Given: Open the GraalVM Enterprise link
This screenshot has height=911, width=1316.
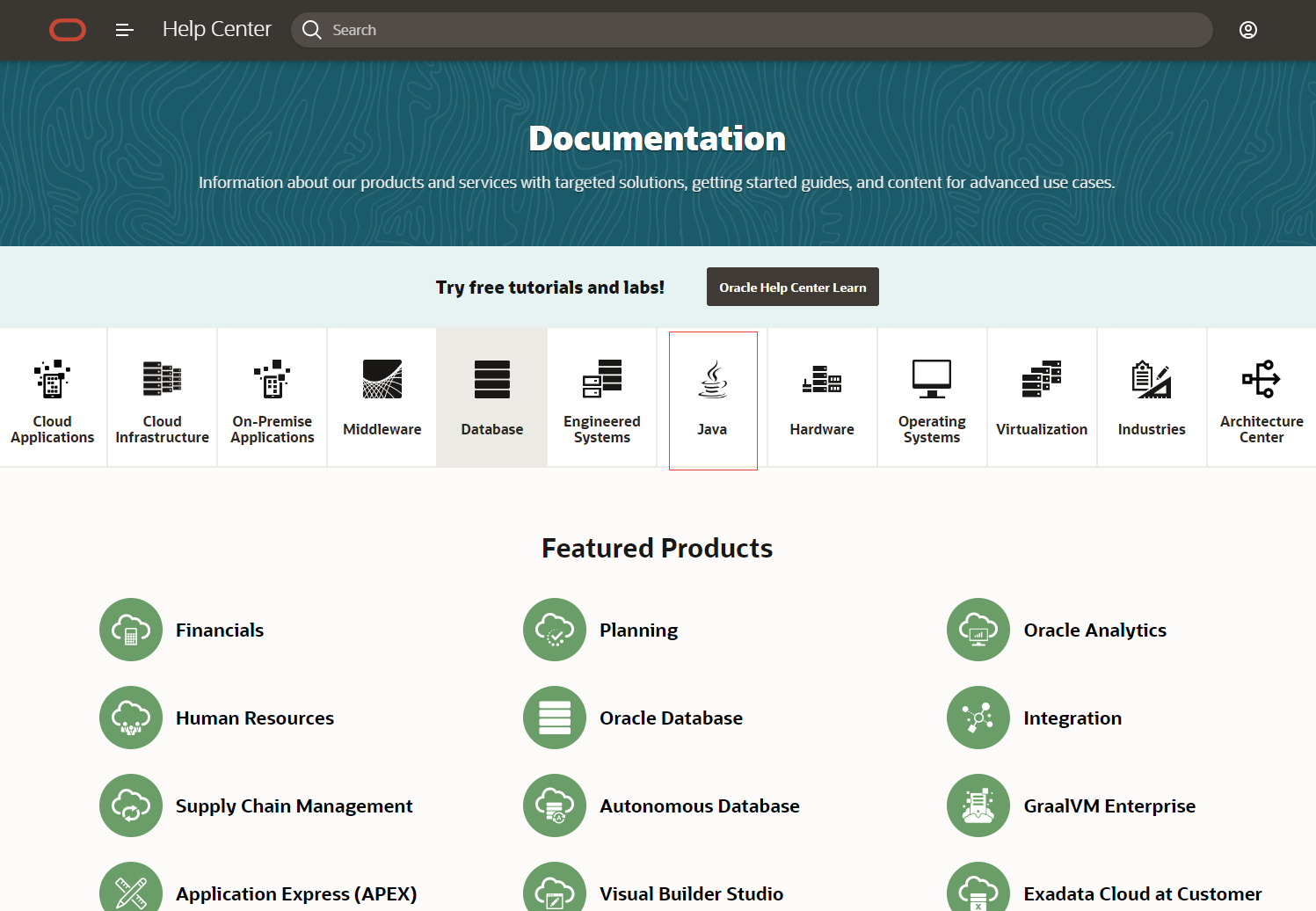Looking at the screenshot, I should coord(1109,806).
